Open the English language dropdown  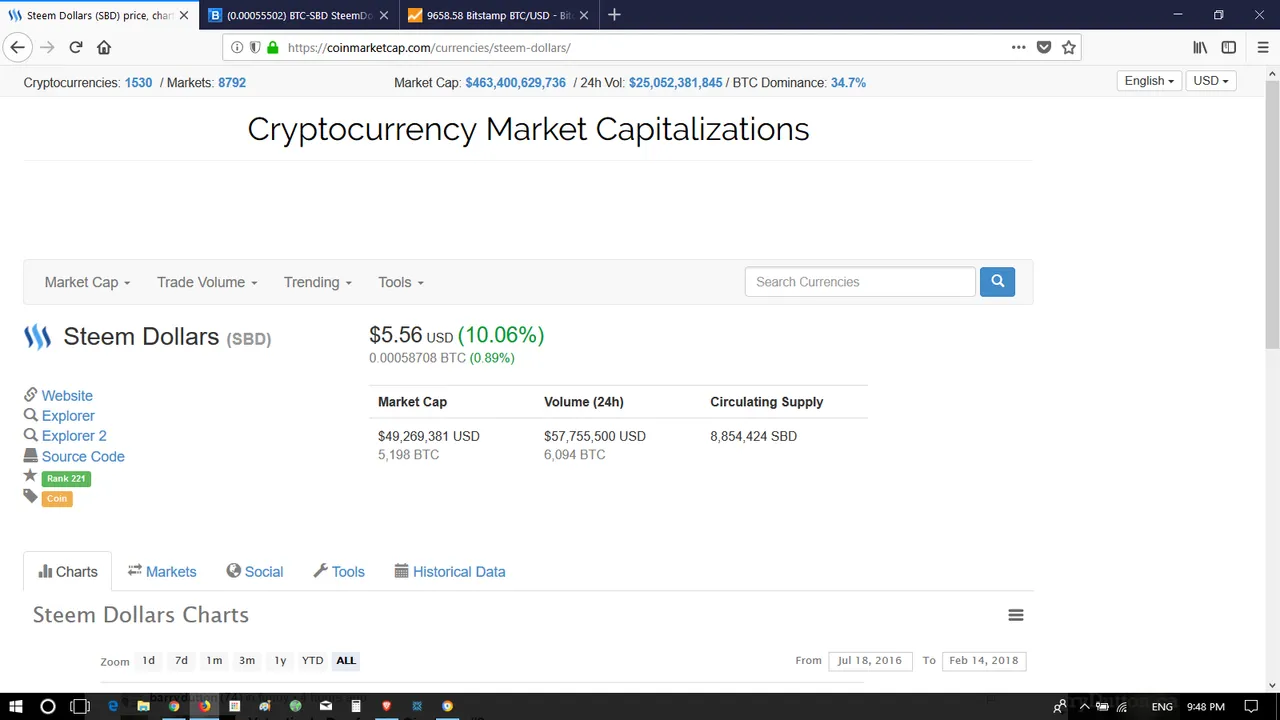coord(1149,81)
